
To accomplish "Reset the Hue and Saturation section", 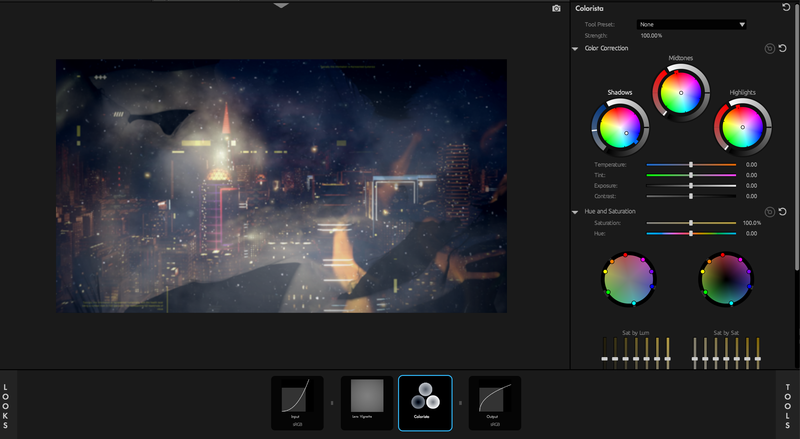I will point(782,212).
